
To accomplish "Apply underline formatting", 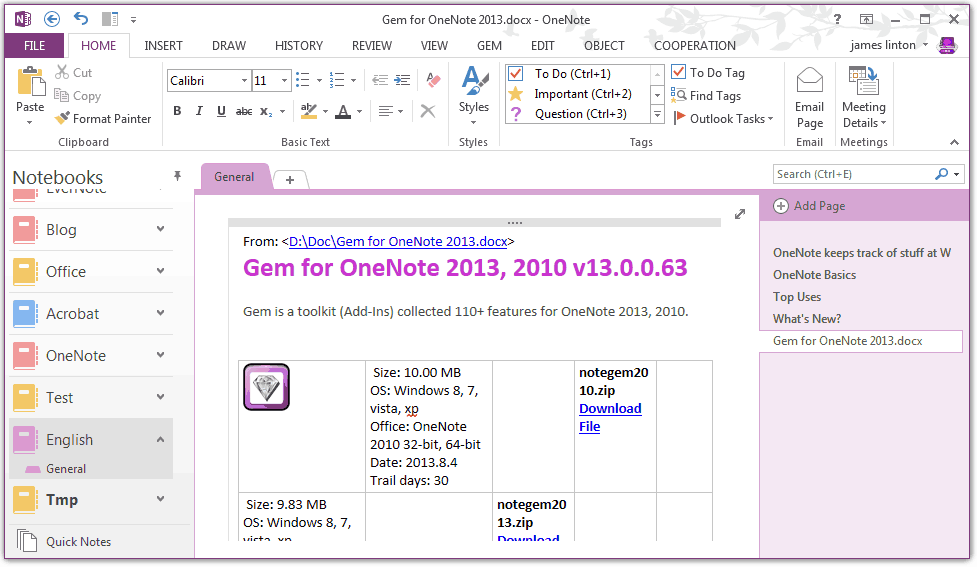I will click(221, 111).
